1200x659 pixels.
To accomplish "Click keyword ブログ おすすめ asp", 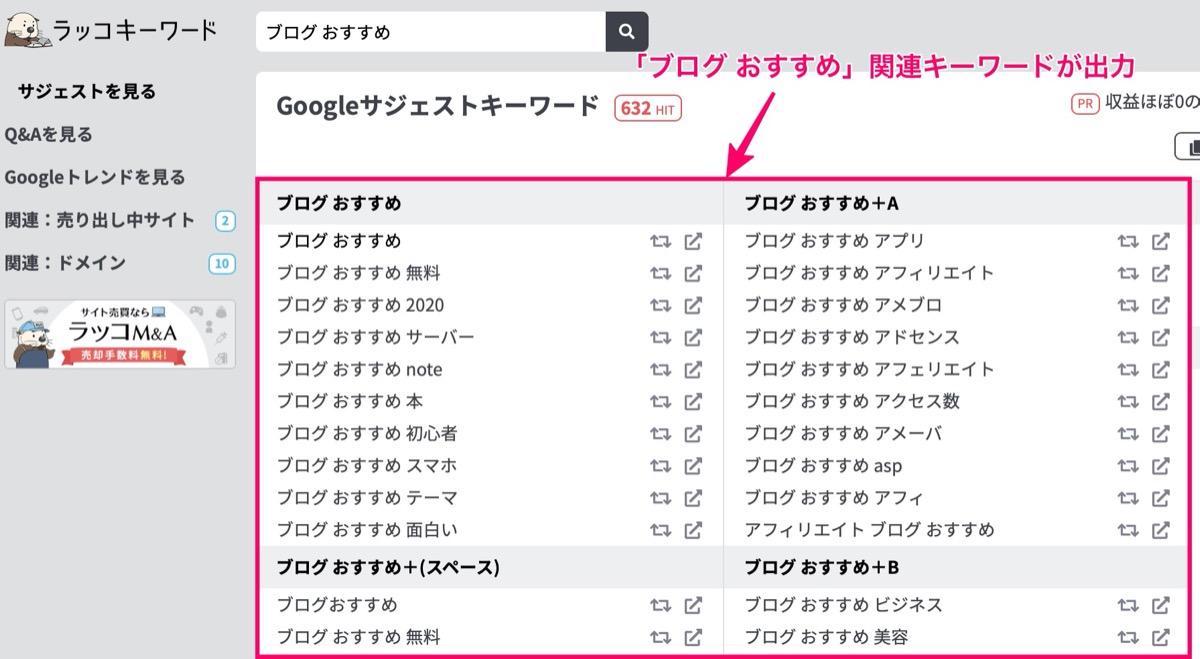I will point(824,465).
